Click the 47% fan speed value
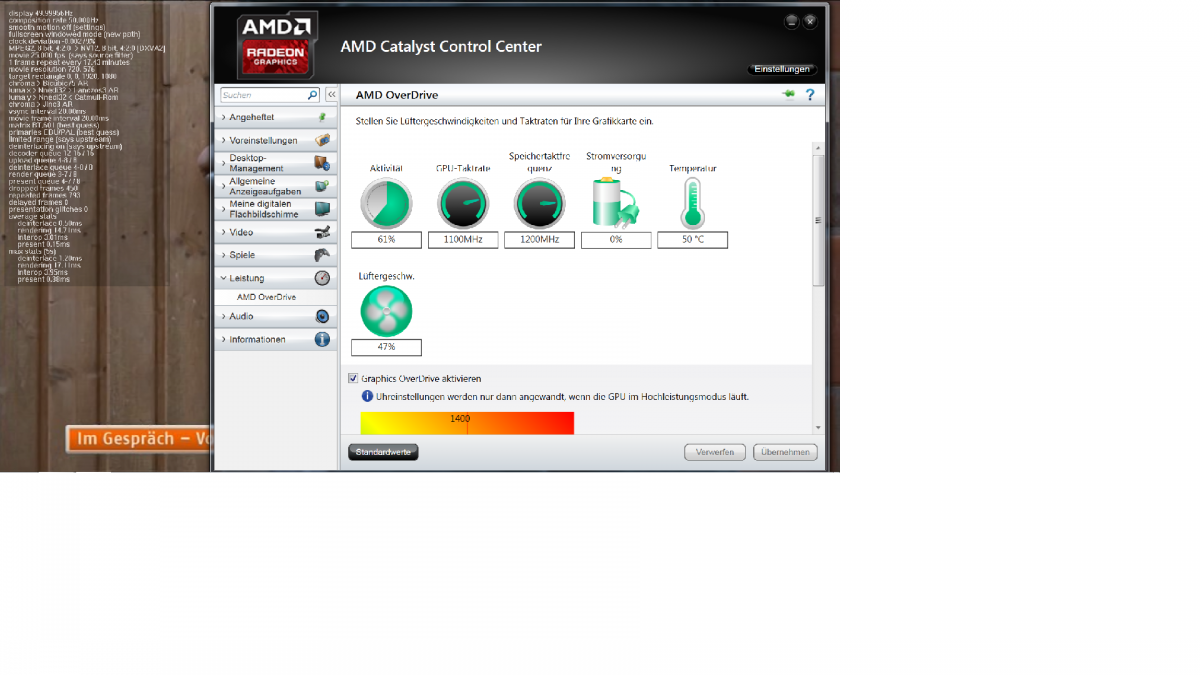The width and height of the screenshot is (1200, 675). tap(386, 347)
